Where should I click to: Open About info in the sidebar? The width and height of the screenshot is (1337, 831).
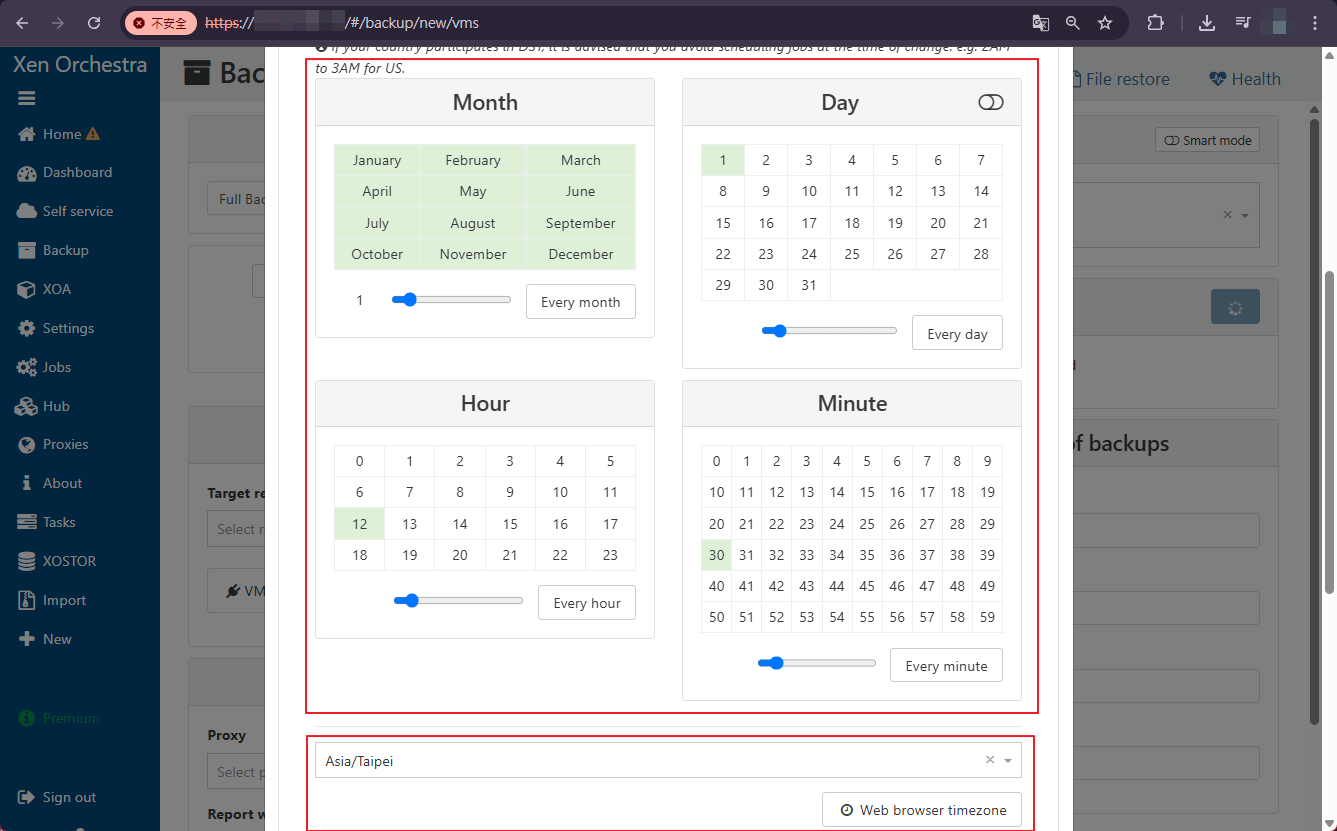[x=50, y=483]
